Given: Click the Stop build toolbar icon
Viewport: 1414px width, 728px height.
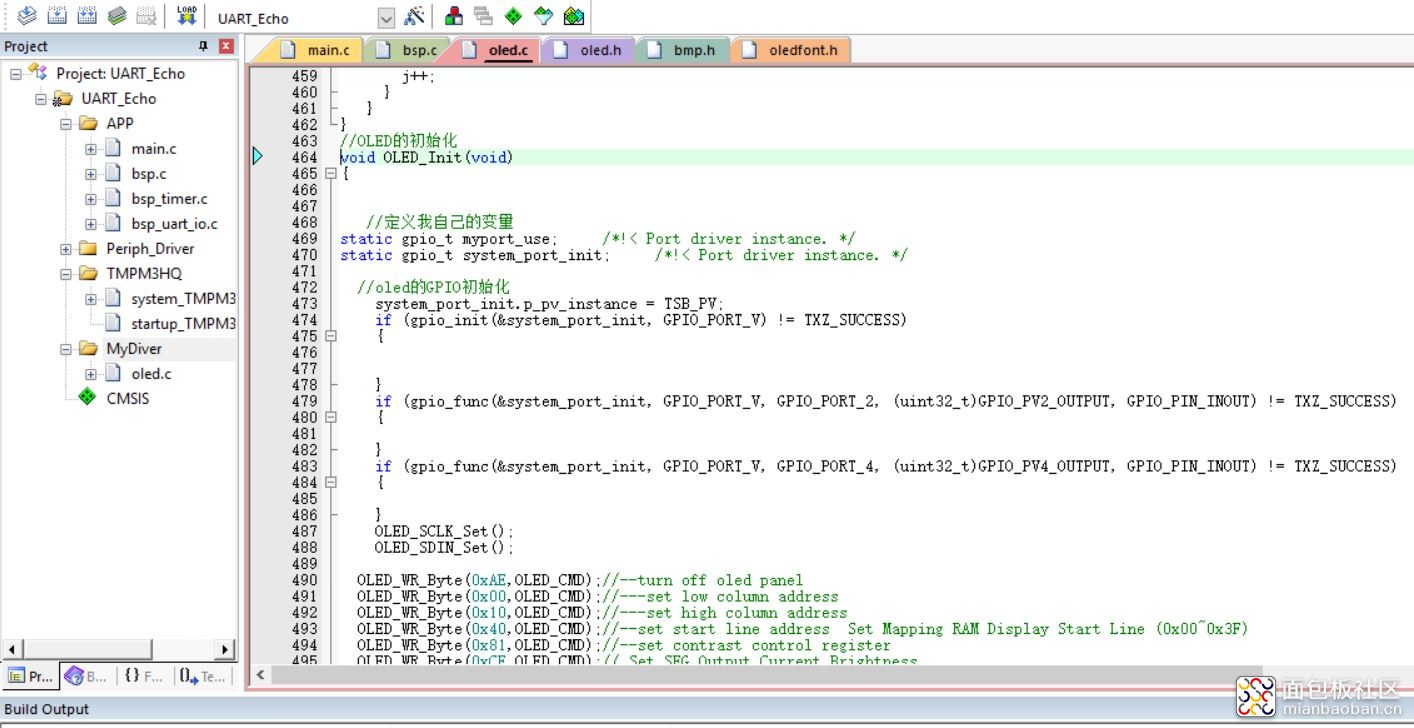Looking at the screenshot, I should coord(147,16).
